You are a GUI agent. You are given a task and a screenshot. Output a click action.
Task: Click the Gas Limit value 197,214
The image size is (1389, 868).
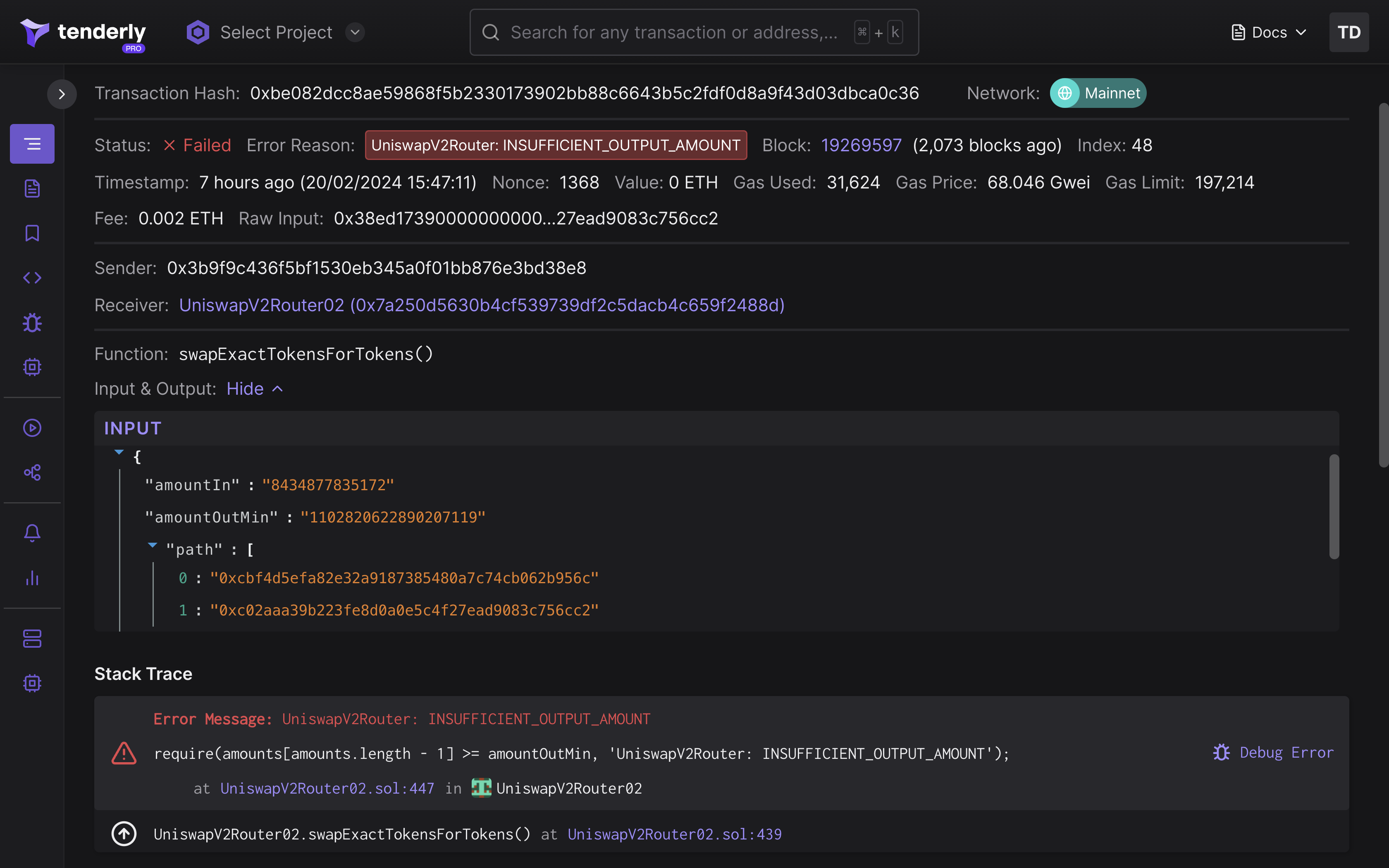point(1224,183)
